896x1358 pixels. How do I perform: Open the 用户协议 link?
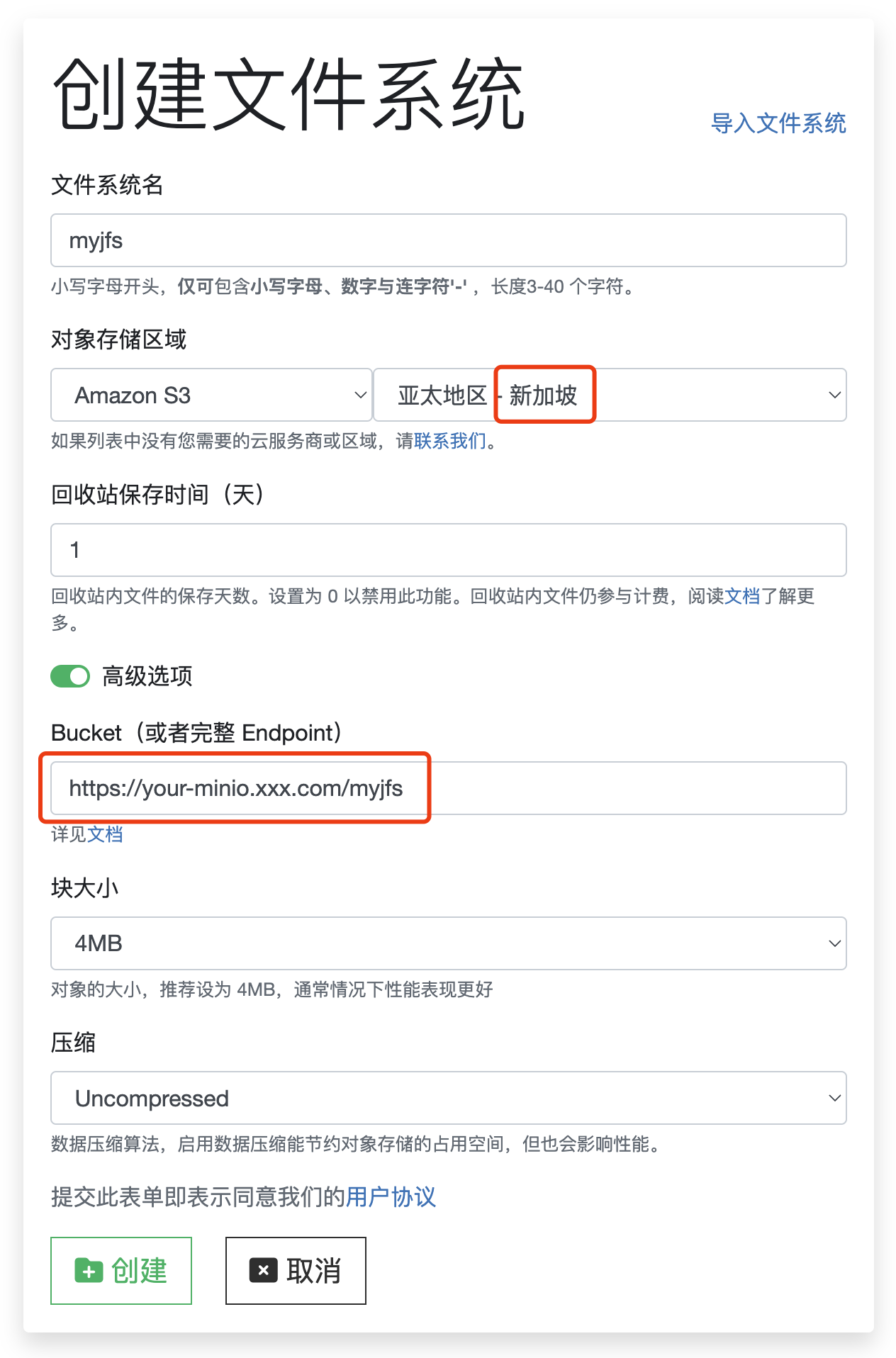(x=391, y=1197)
